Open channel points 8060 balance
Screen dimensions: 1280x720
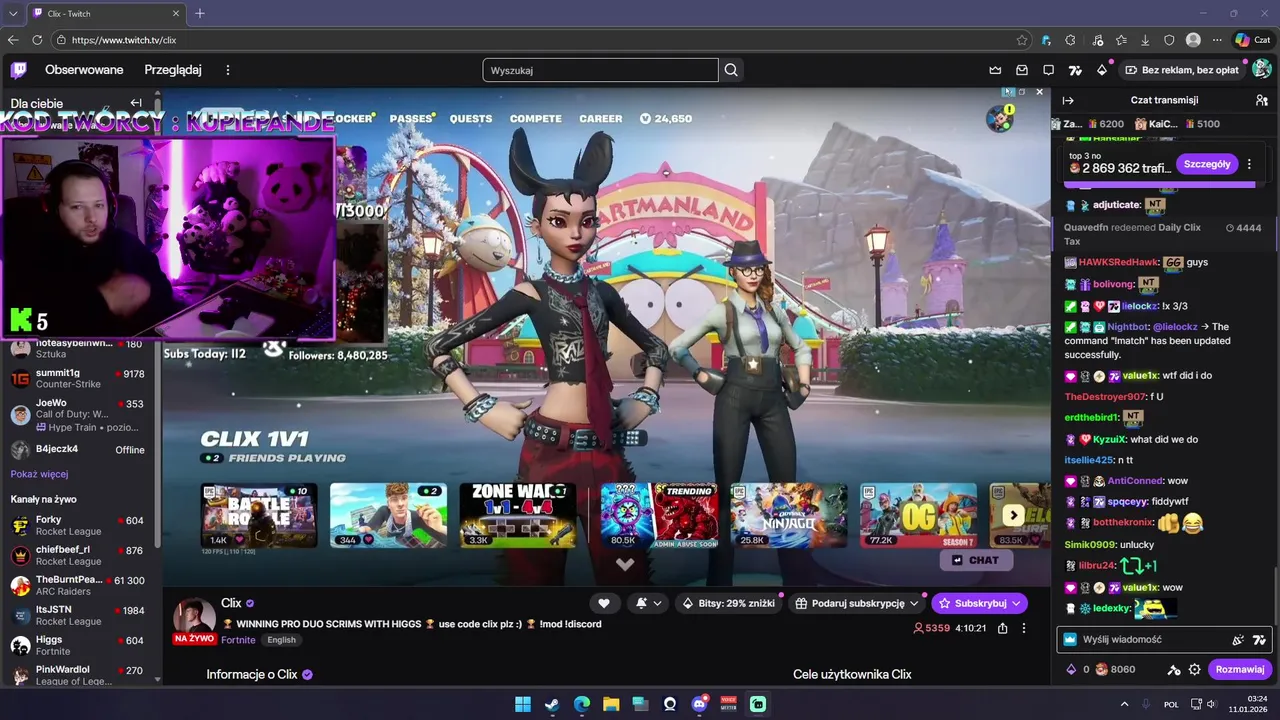[1115, 669]
